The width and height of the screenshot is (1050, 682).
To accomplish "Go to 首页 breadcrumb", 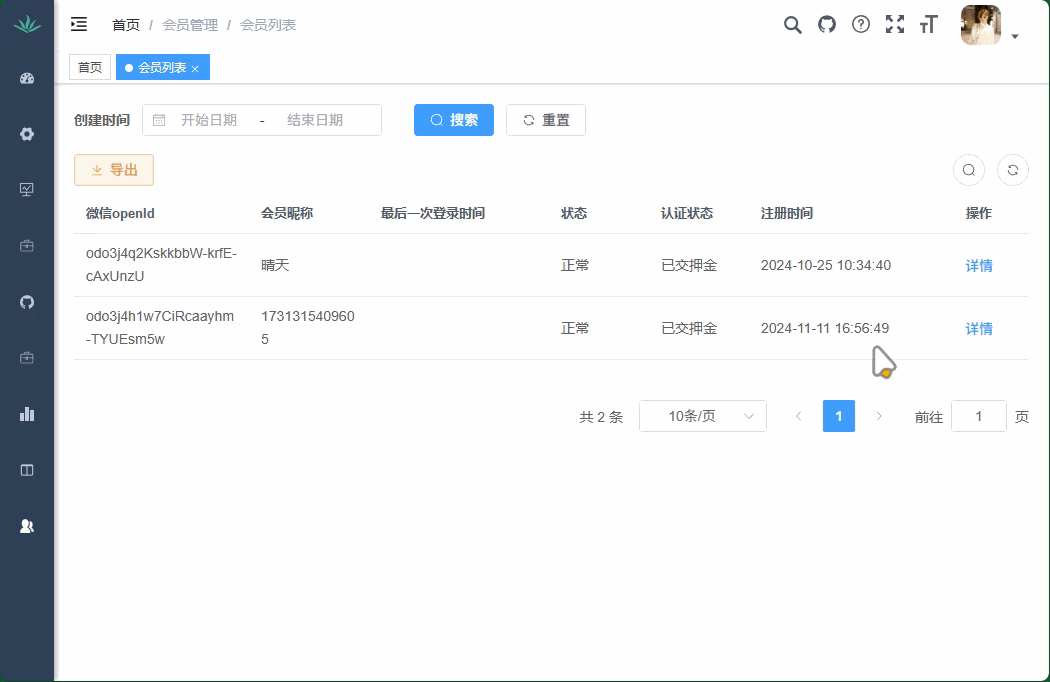I will (126, 25).
